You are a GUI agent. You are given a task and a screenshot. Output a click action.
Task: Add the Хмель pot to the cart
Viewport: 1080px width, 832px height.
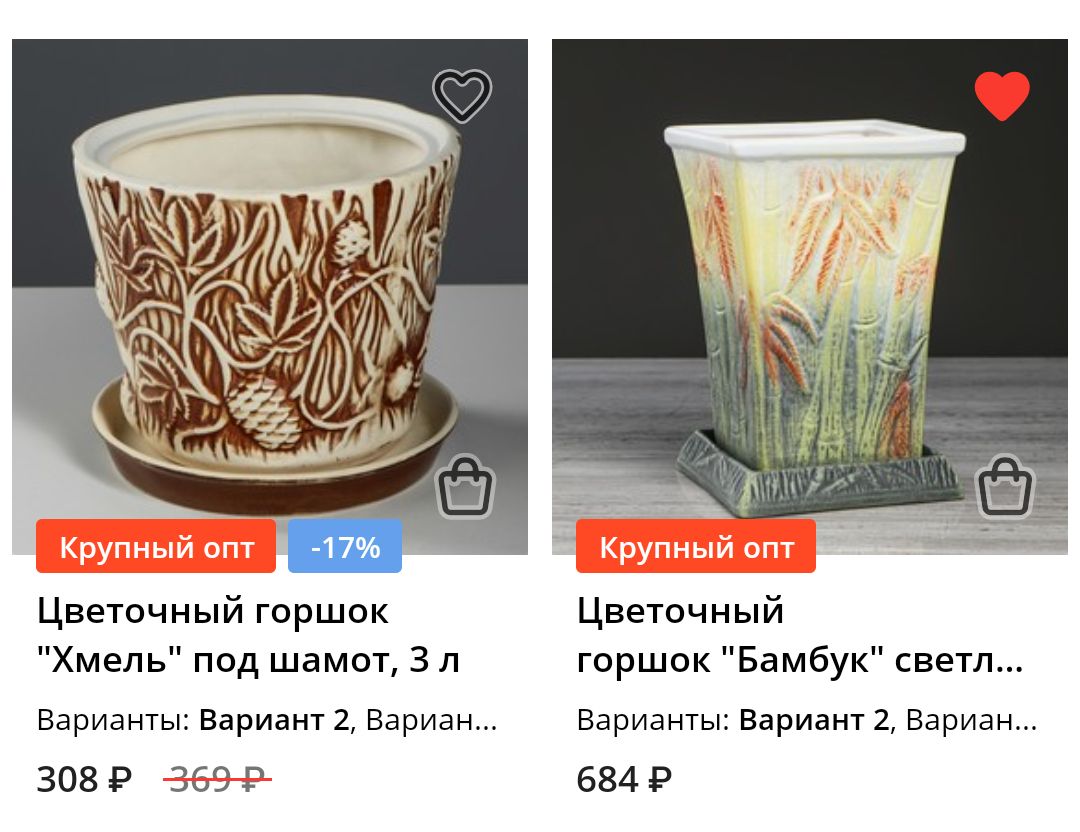tap(466, 486)
